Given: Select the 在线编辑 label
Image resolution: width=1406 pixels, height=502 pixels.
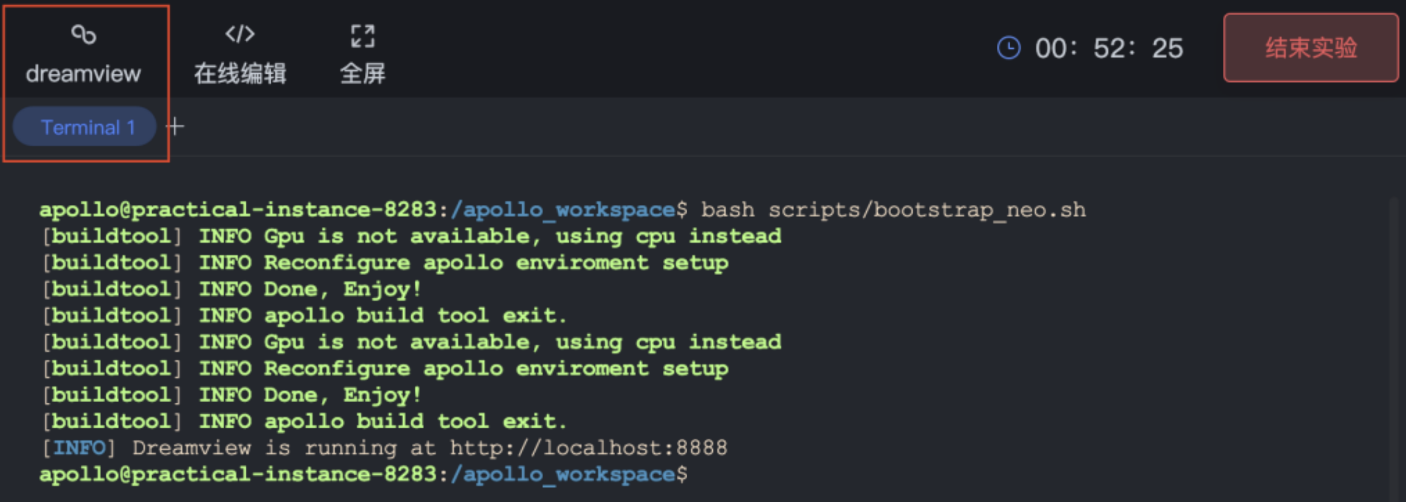Looking at the screenshot, I should click(x=240, y=73).
